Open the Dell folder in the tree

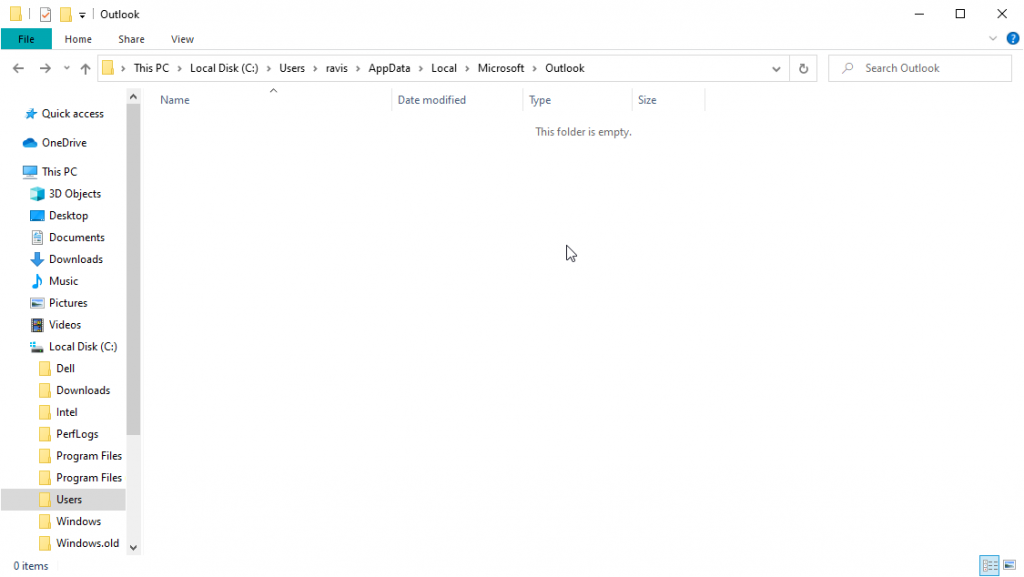tap(65, 369)
